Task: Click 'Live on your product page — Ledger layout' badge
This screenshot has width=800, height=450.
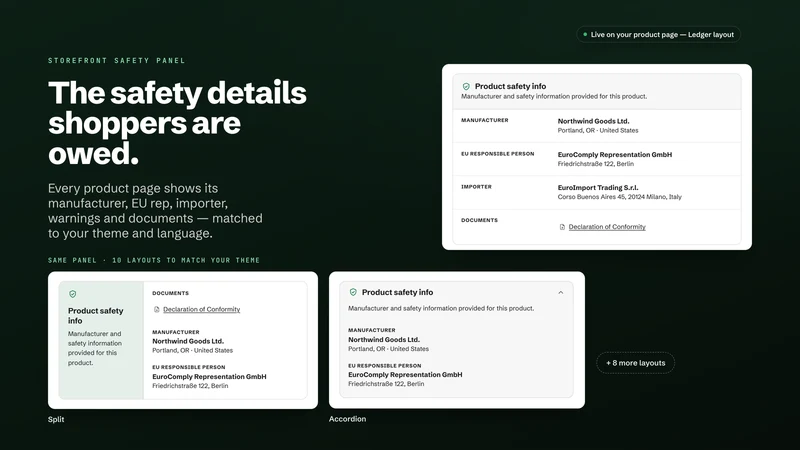Action: point(658,35)
